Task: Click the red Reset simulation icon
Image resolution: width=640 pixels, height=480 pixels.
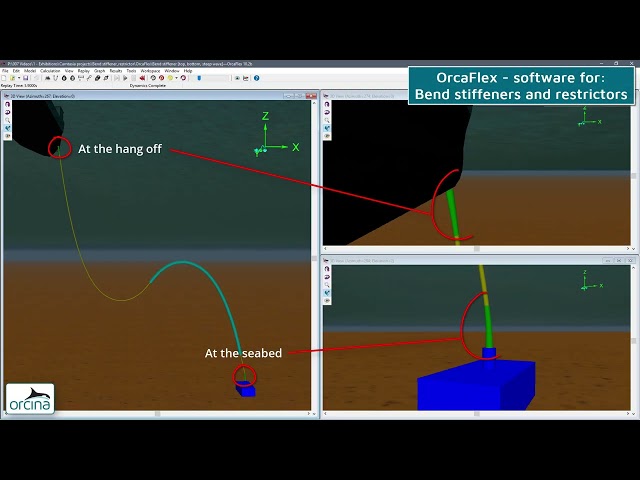Action: click(x=142, y=78)
